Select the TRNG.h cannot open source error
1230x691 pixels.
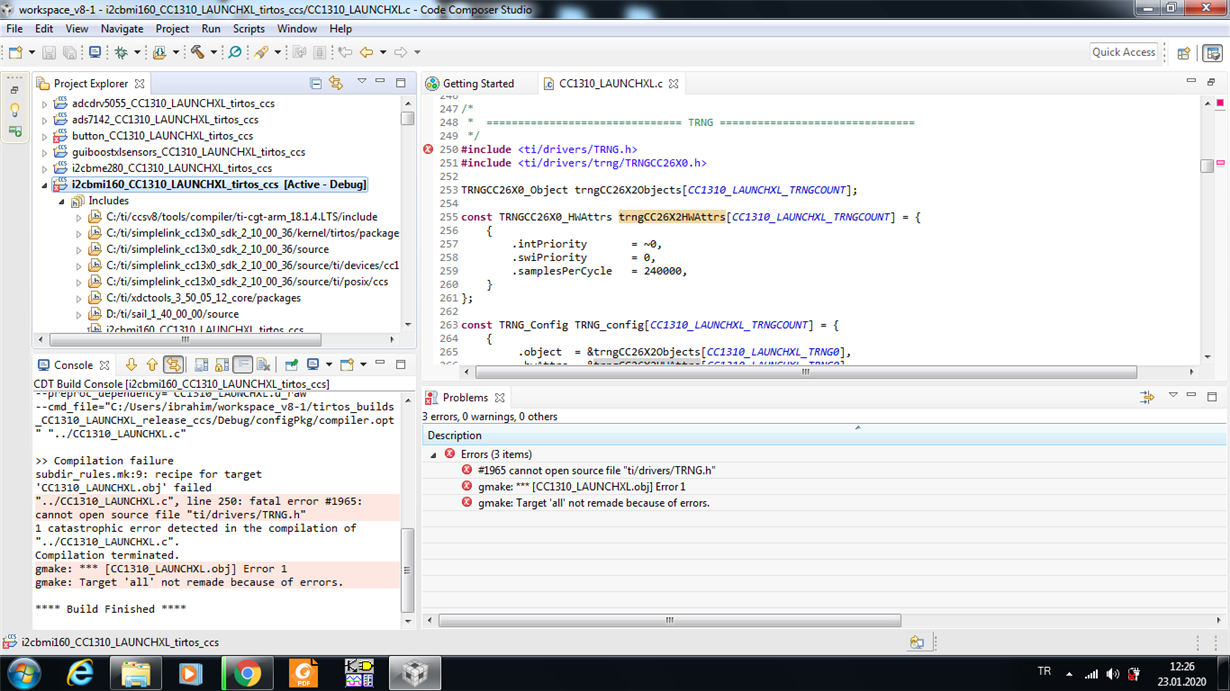click(595, 470)
